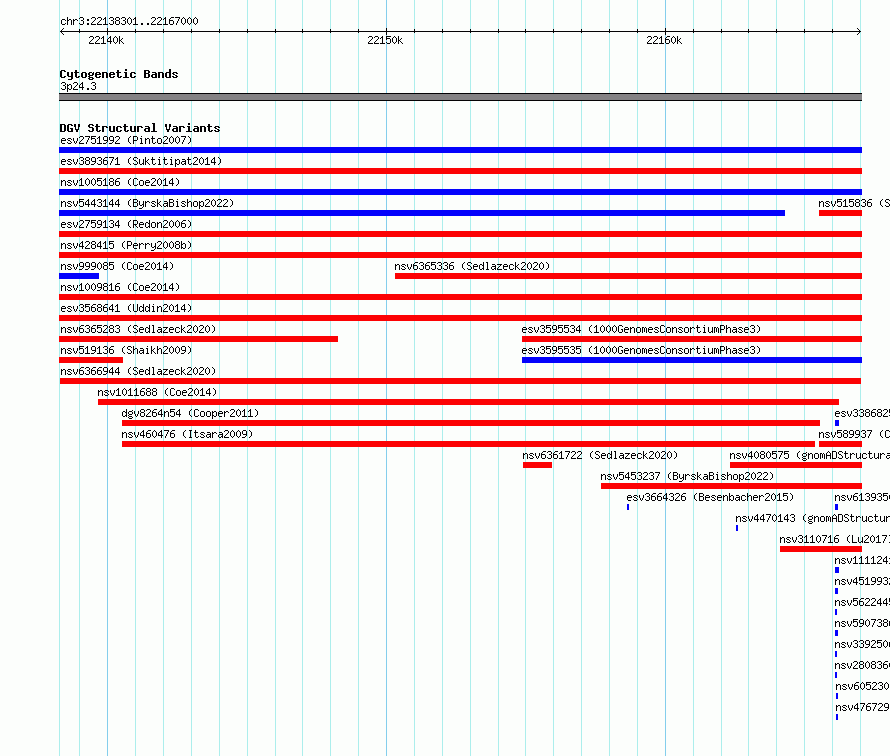Select the esv3664326 (Besenbacher2015) label

click(x=710, y=497)
